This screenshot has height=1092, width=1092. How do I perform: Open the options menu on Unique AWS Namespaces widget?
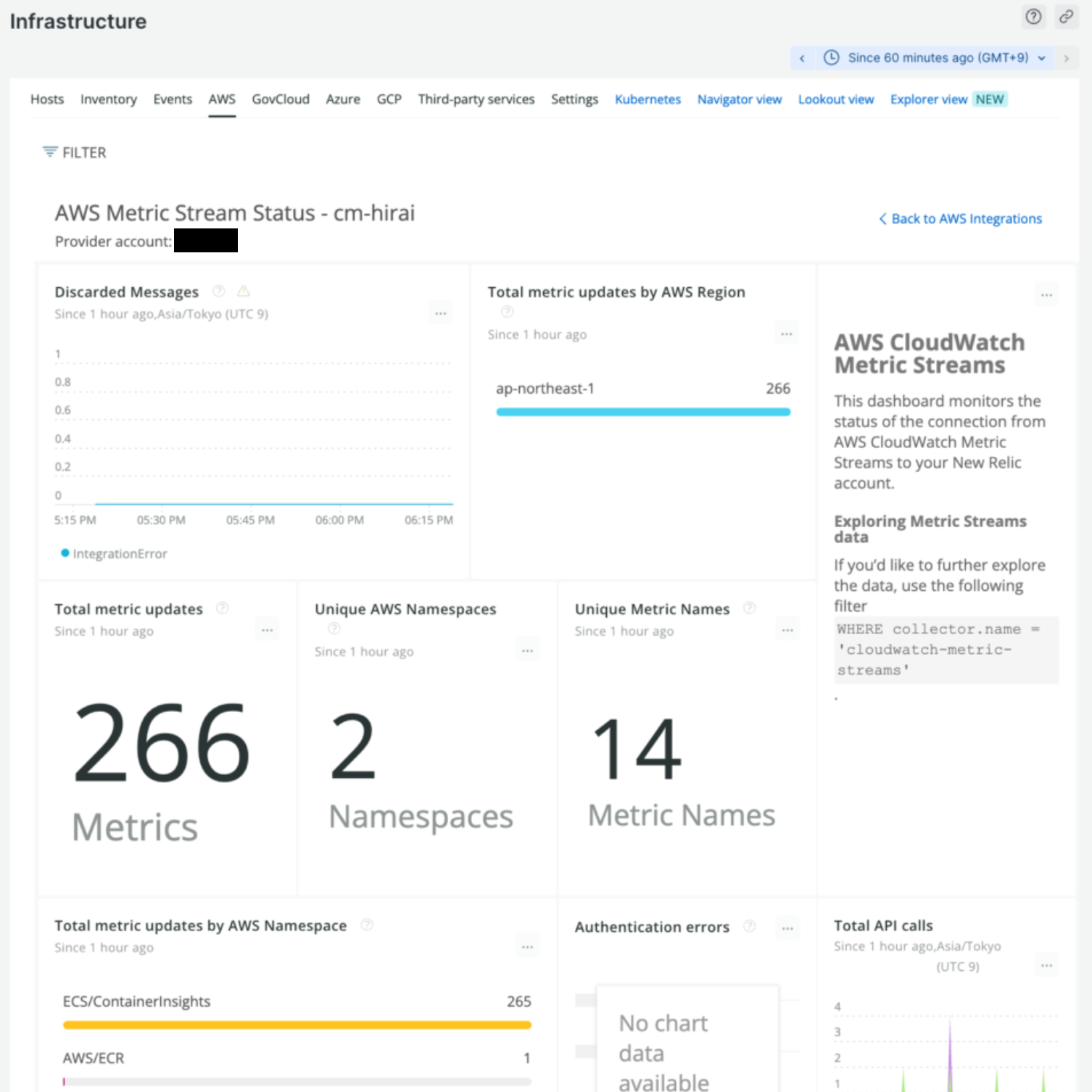[527, 650]
